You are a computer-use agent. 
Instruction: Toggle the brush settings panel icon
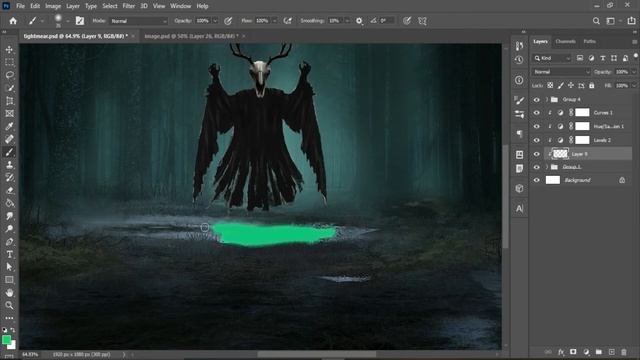click(x=80, y=21)
